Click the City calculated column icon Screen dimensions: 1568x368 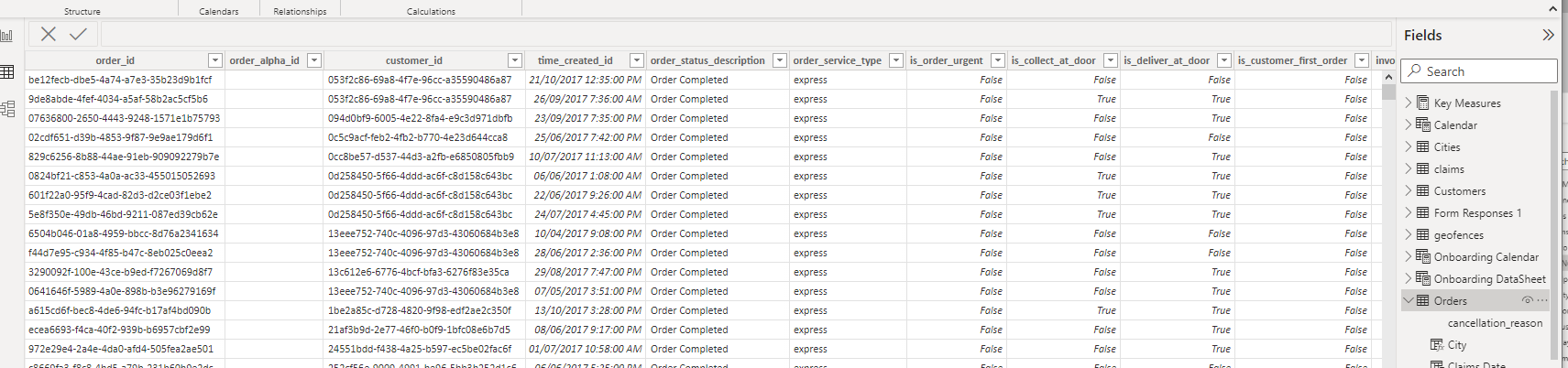coord(1437,344)
